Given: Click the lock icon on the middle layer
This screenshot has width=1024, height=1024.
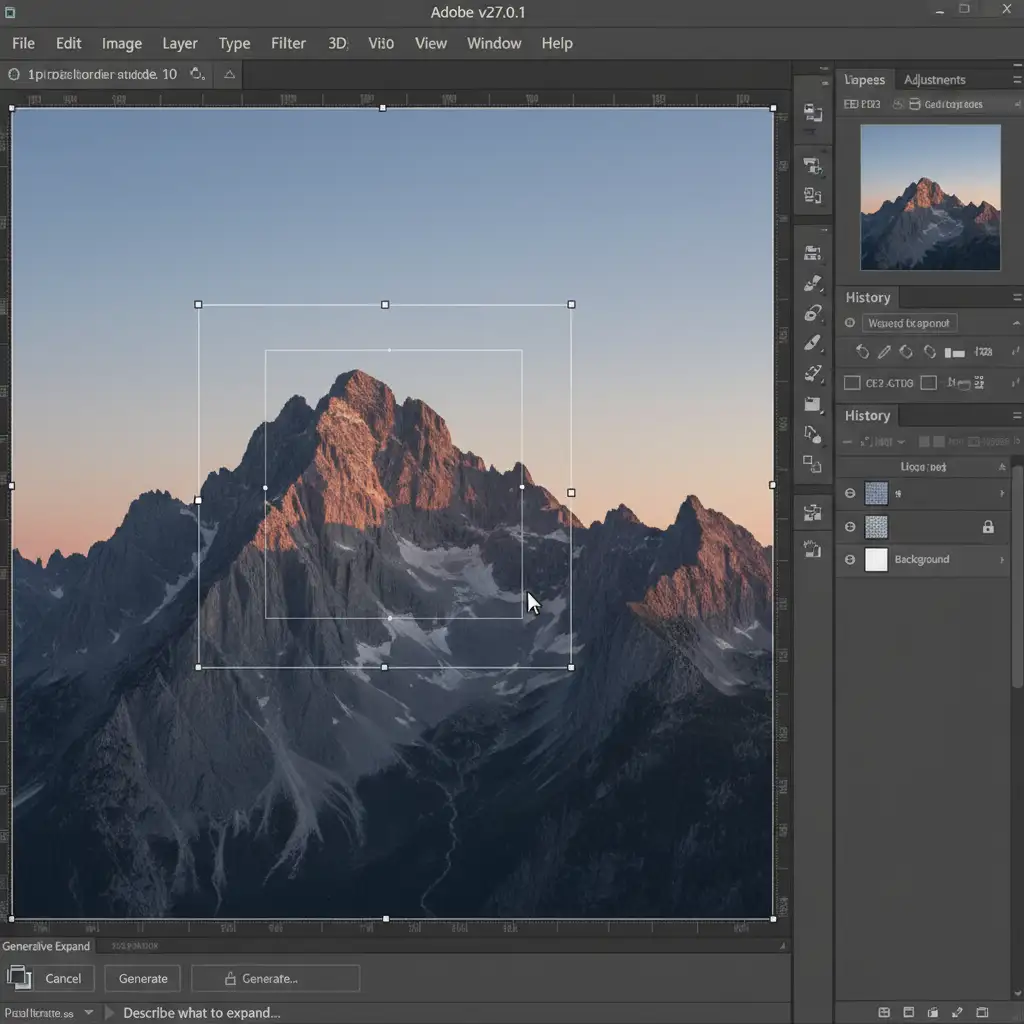Looking at the screenshot, I should click(988, 527).
